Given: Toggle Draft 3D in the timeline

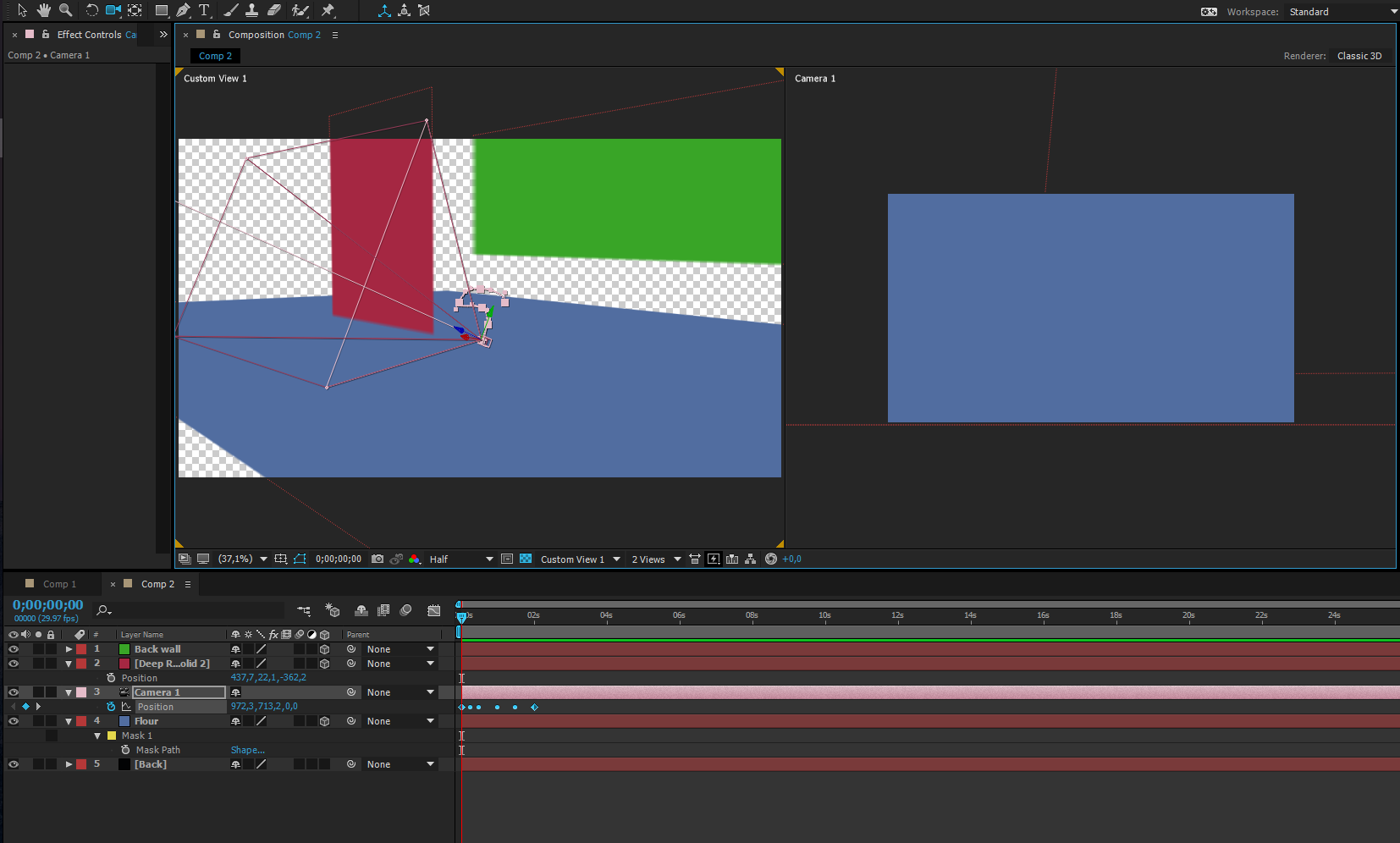Looking at the screenshot, I should [x=333, y=610].
